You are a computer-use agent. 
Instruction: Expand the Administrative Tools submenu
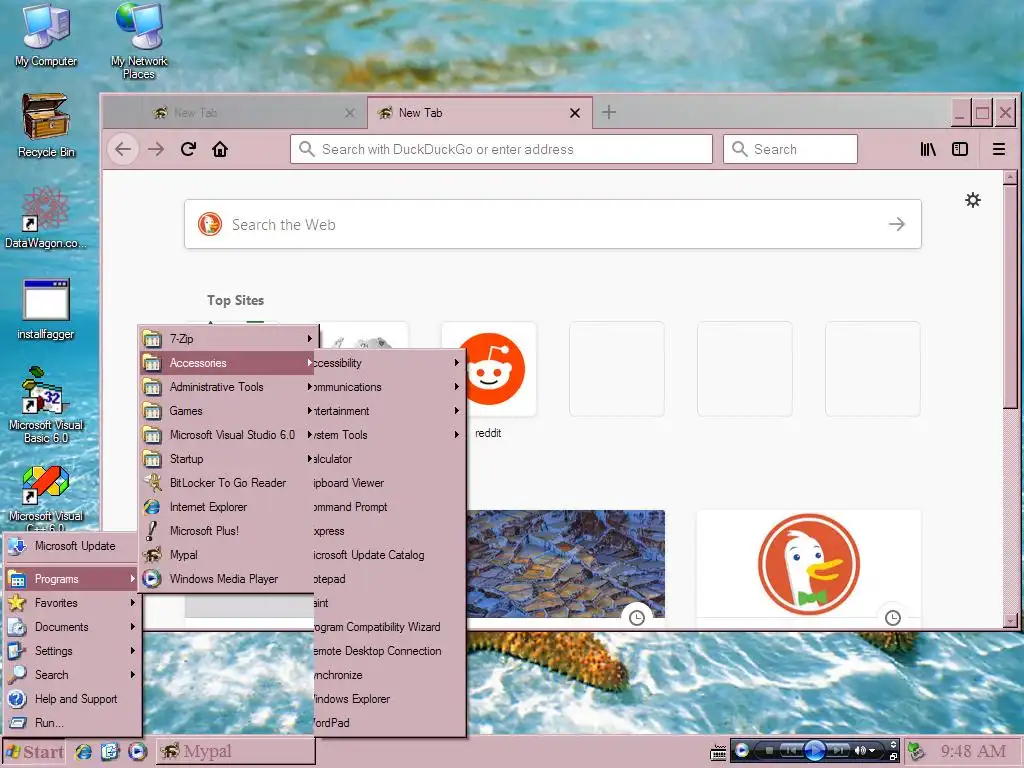(x=228, y=387)
